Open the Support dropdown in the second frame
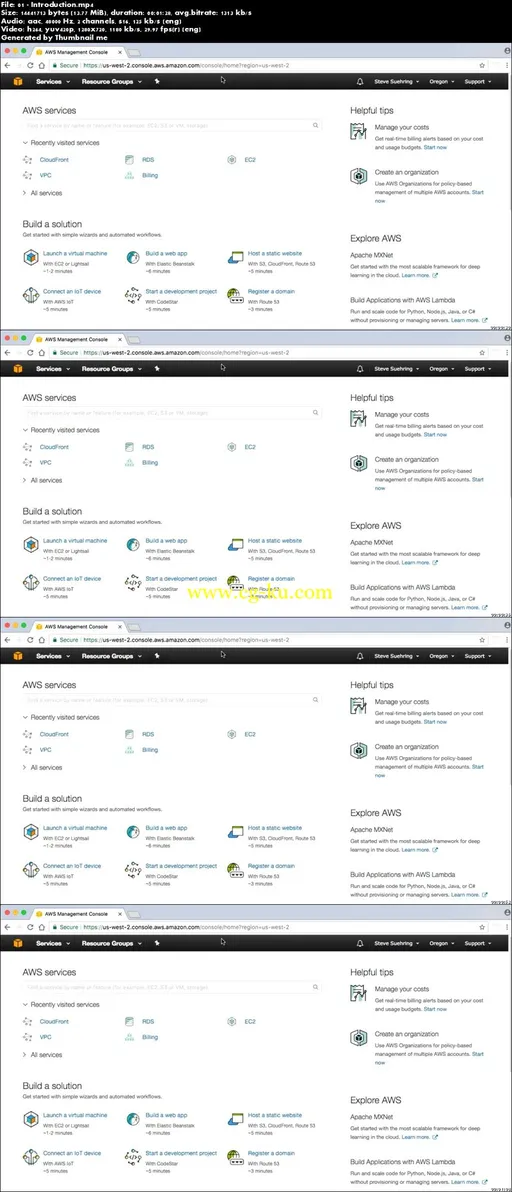Viewport: 512px width, 1192px height. tap(477, 369)
